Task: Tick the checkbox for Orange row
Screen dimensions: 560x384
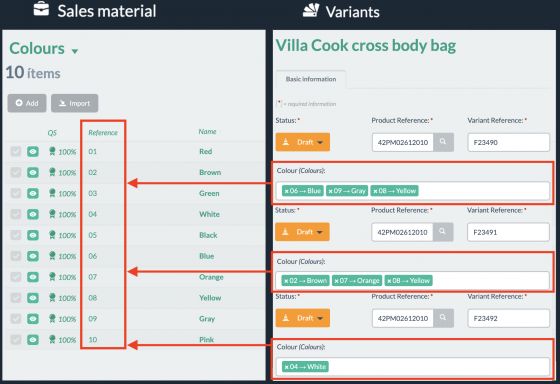Action: [x=15, y=277]
